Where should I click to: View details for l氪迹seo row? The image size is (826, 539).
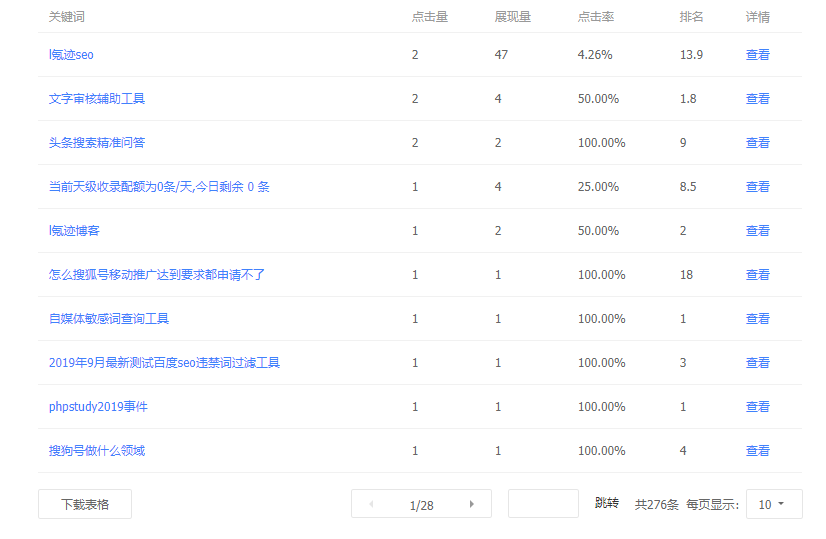pyautogui.click(x=757, y=55)
